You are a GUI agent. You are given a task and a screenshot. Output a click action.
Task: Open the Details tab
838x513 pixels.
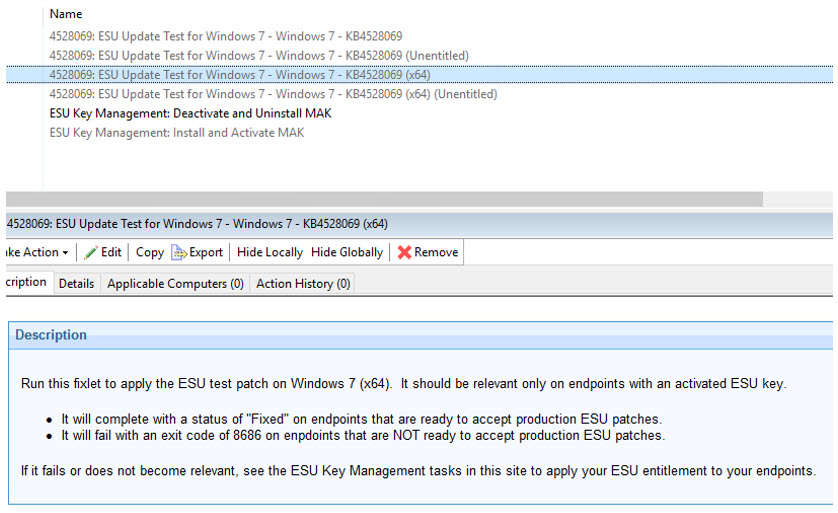(x=76, y=284)
